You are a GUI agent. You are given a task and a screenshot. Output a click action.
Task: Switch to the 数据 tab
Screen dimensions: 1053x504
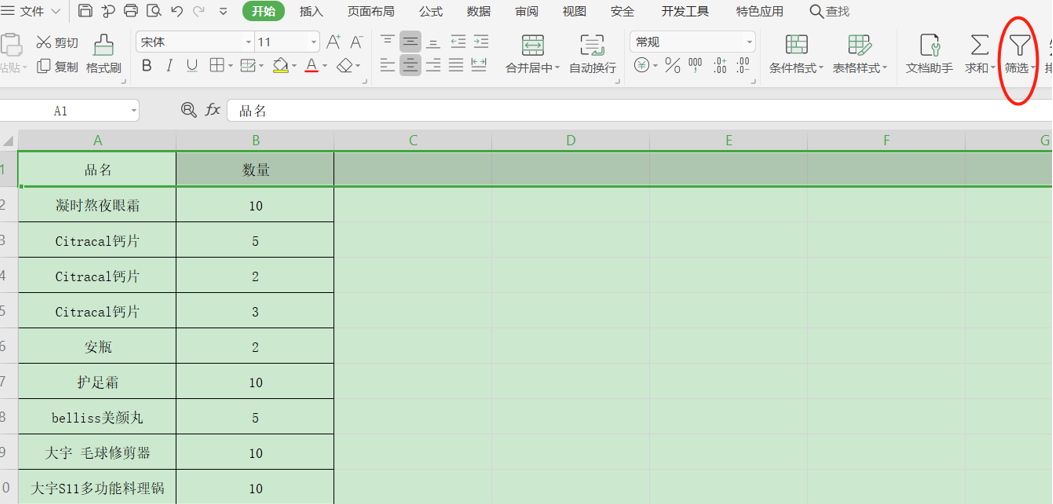pyautogui.click(x=479, y=11)
